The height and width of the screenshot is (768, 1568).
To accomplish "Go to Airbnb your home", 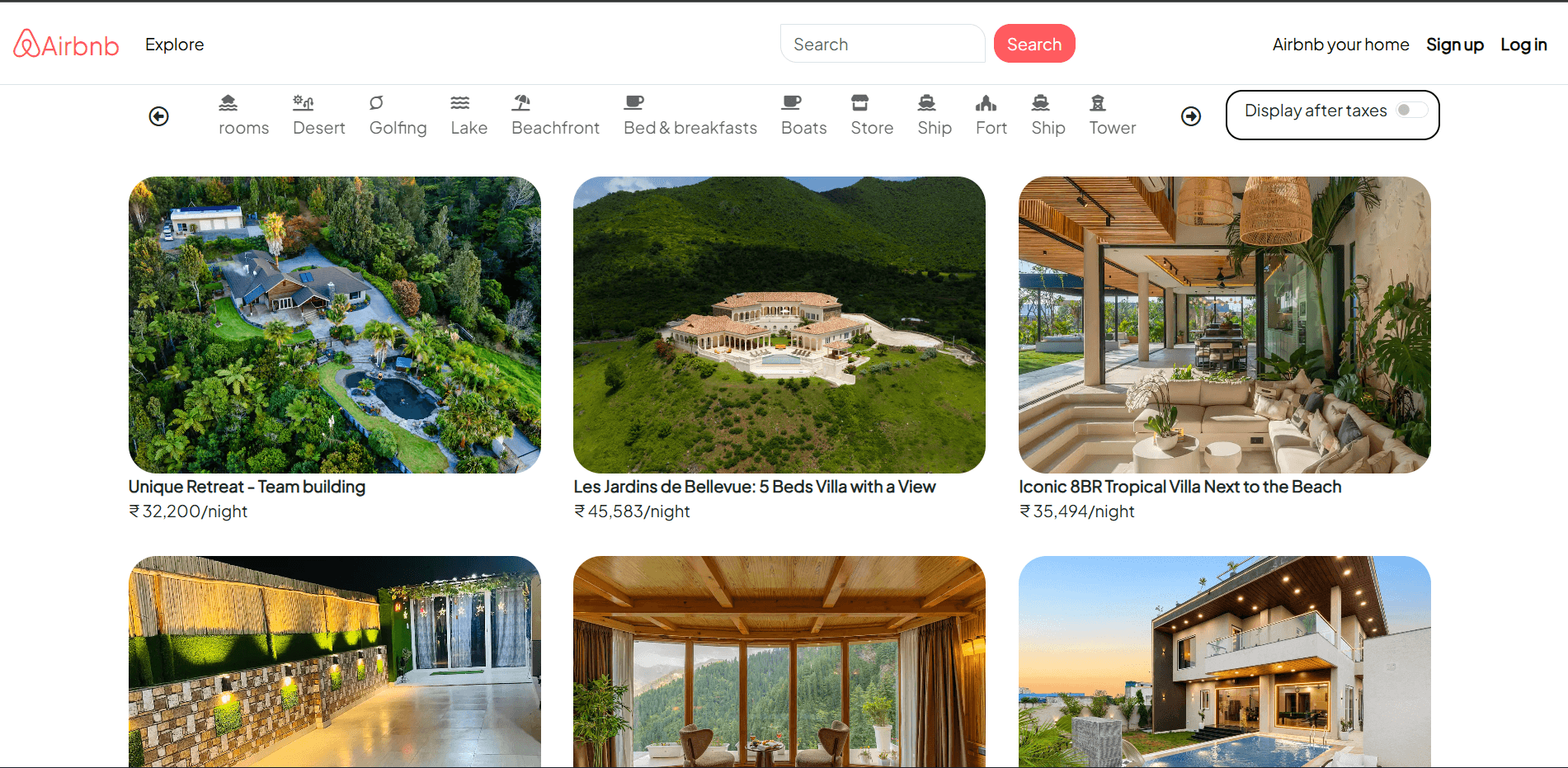I will pyautogui.click(x=1341, y=45).
